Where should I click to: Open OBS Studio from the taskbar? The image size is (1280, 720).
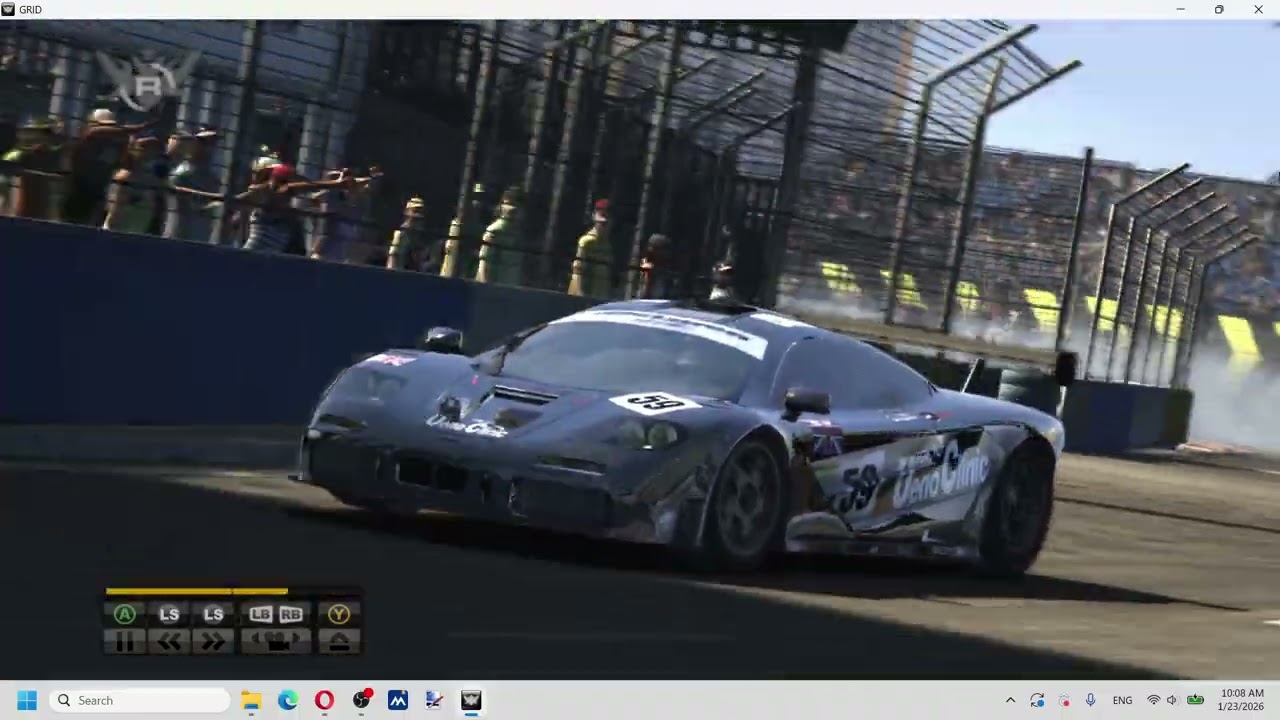(361, 700)
